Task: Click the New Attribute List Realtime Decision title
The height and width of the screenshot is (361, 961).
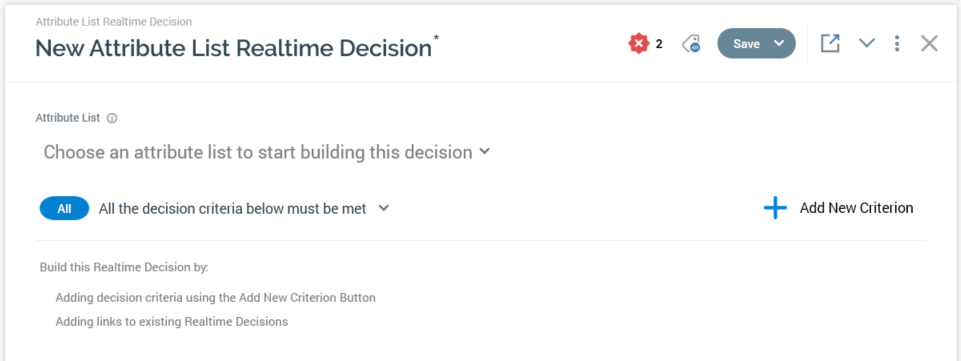Action: [x=234, y=48]
